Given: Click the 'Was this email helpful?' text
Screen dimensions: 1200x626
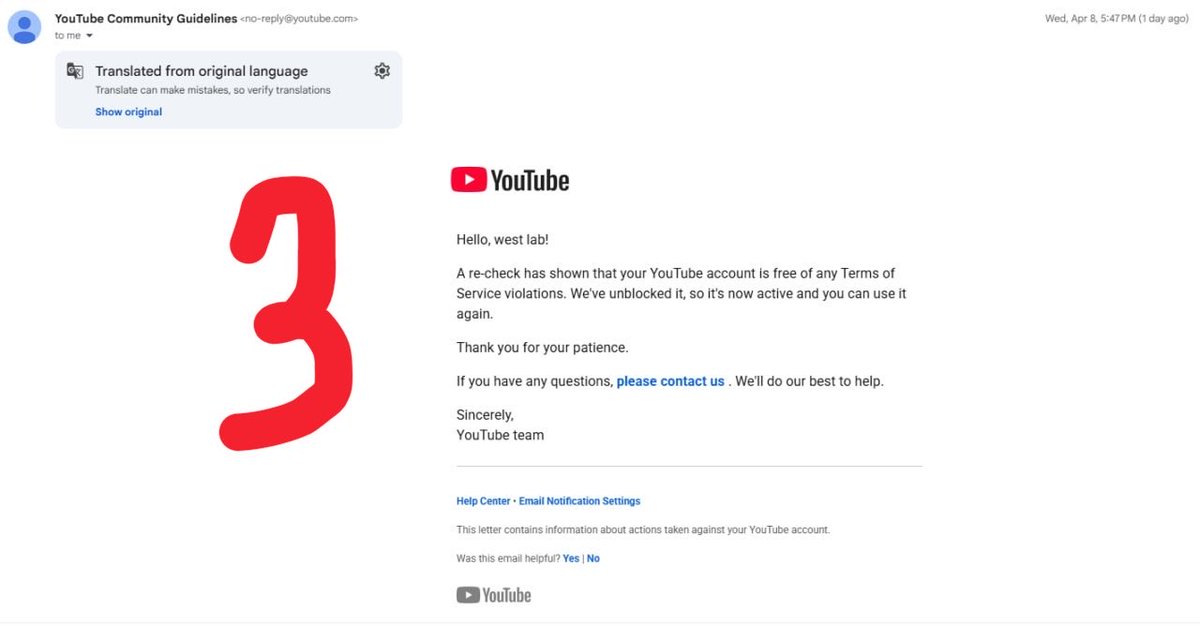Looking at the screenshot, I should 508,559.
